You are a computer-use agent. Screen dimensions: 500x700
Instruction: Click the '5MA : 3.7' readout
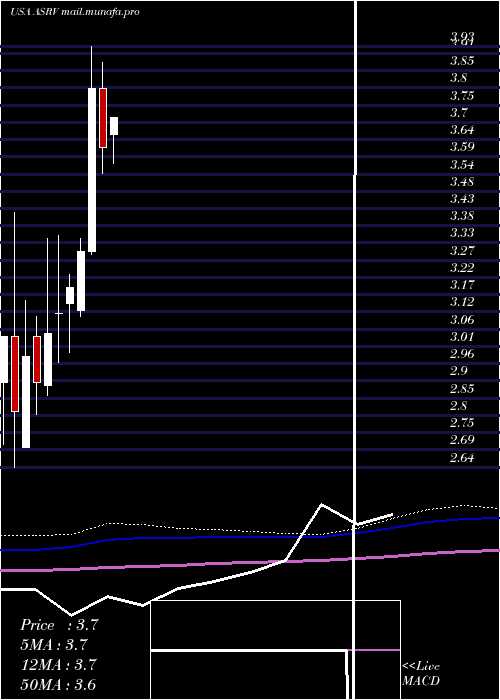tap(54, 645)
